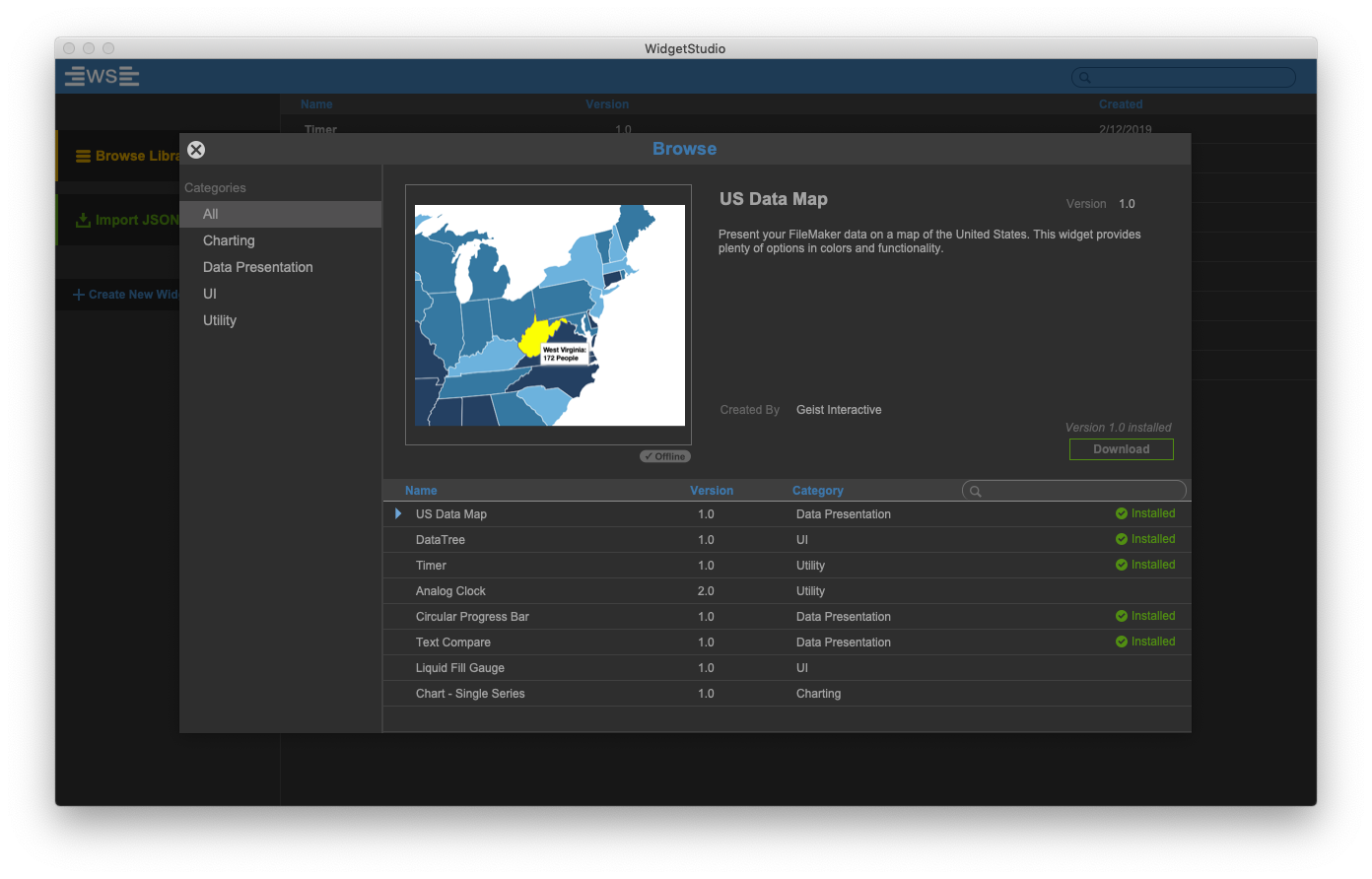Sort widgets by the Version column header
This screenshot has width=1372, height=879.
click(712, 491)
